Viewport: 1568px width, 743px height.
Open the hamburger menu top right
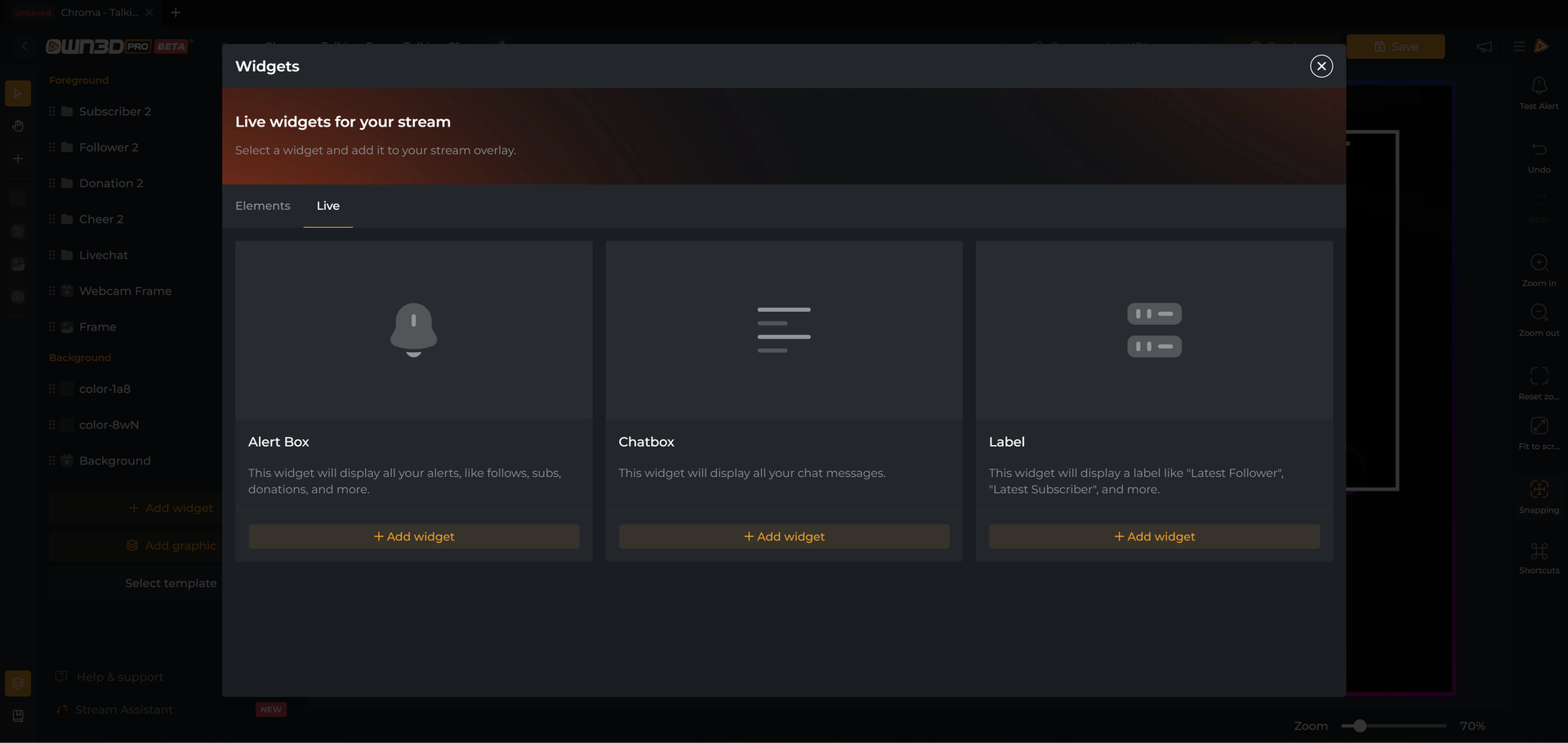click(x=1519, y=47)
